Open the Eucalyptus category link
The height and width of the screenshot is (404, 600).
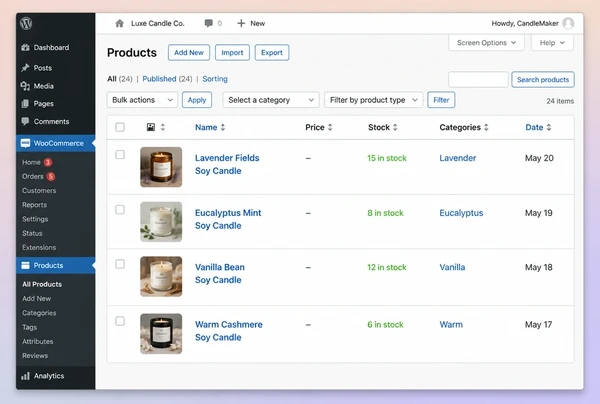point(461,213)
